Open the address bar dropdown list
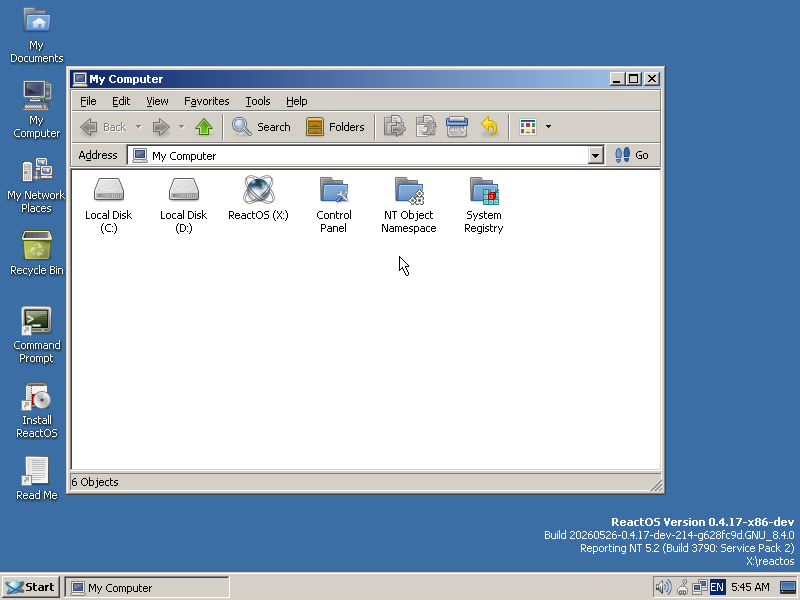The height and width of the screenshot is (600, 800). pyautogui.click(x=595, y=156)
